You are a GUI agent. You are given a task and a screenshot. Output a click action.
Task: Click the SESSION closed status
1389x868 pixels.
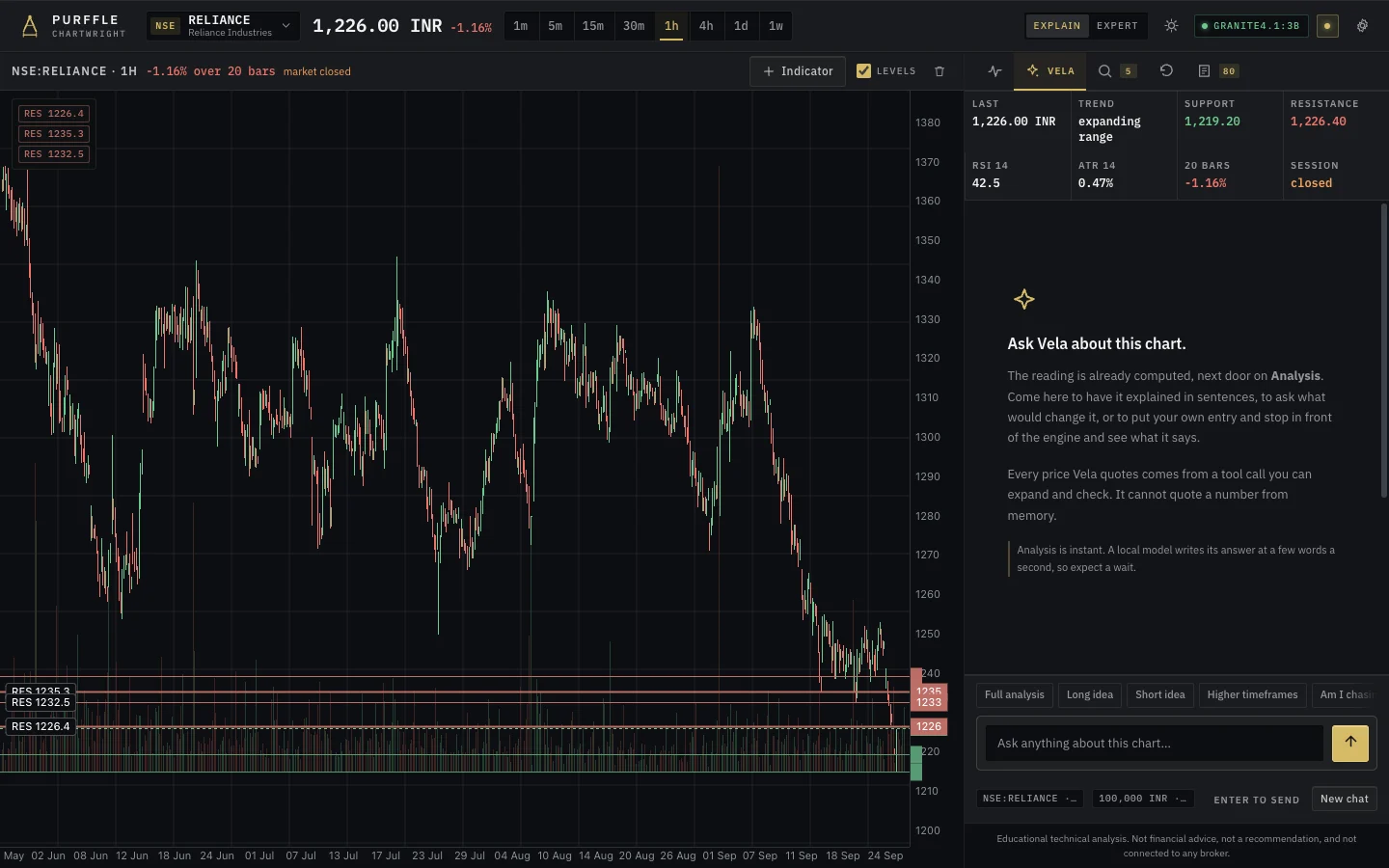[x=1312, y=183]
